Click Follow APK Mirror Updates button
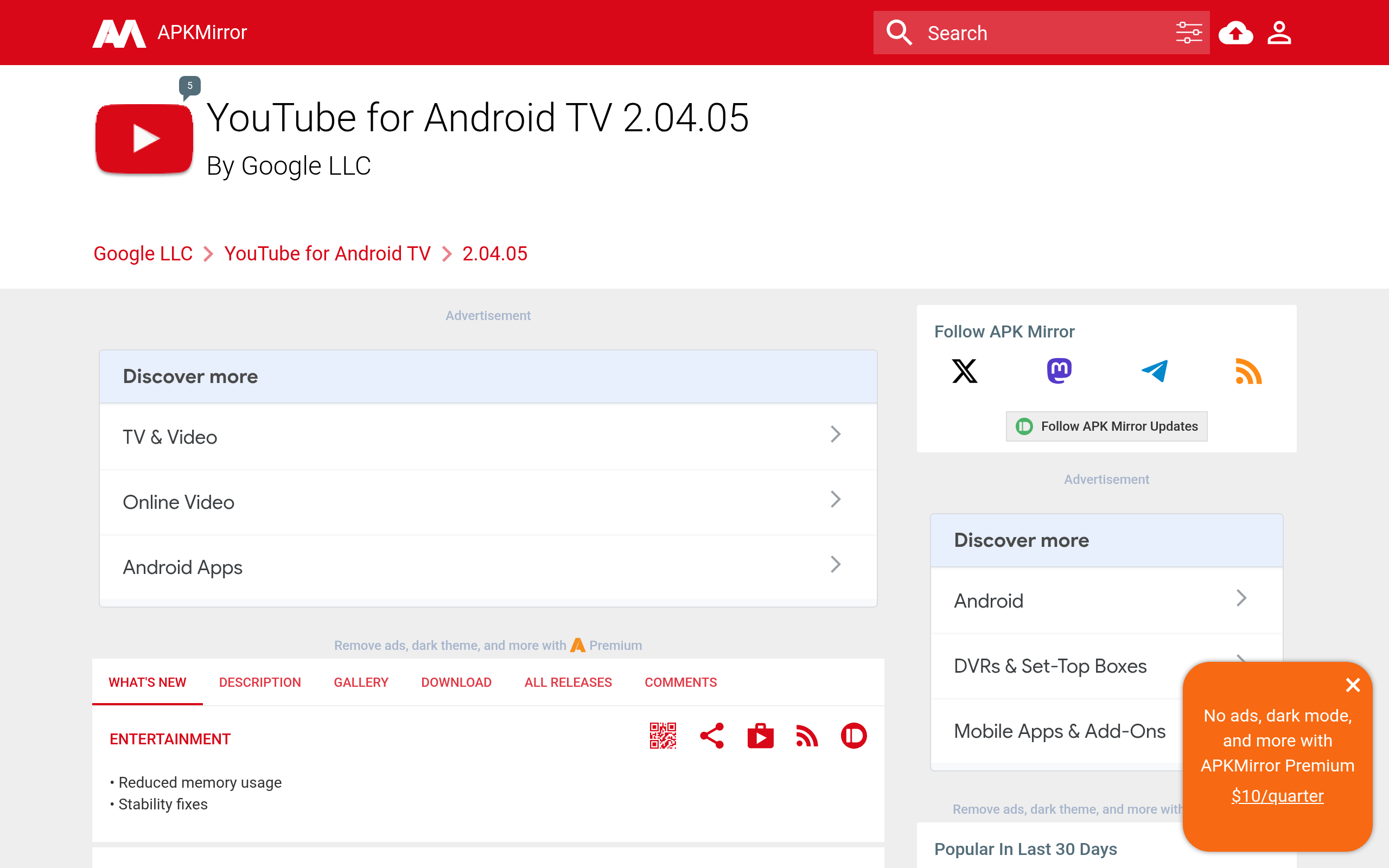The width and height of the screenshot is (1389, 868). point(1107,426)
